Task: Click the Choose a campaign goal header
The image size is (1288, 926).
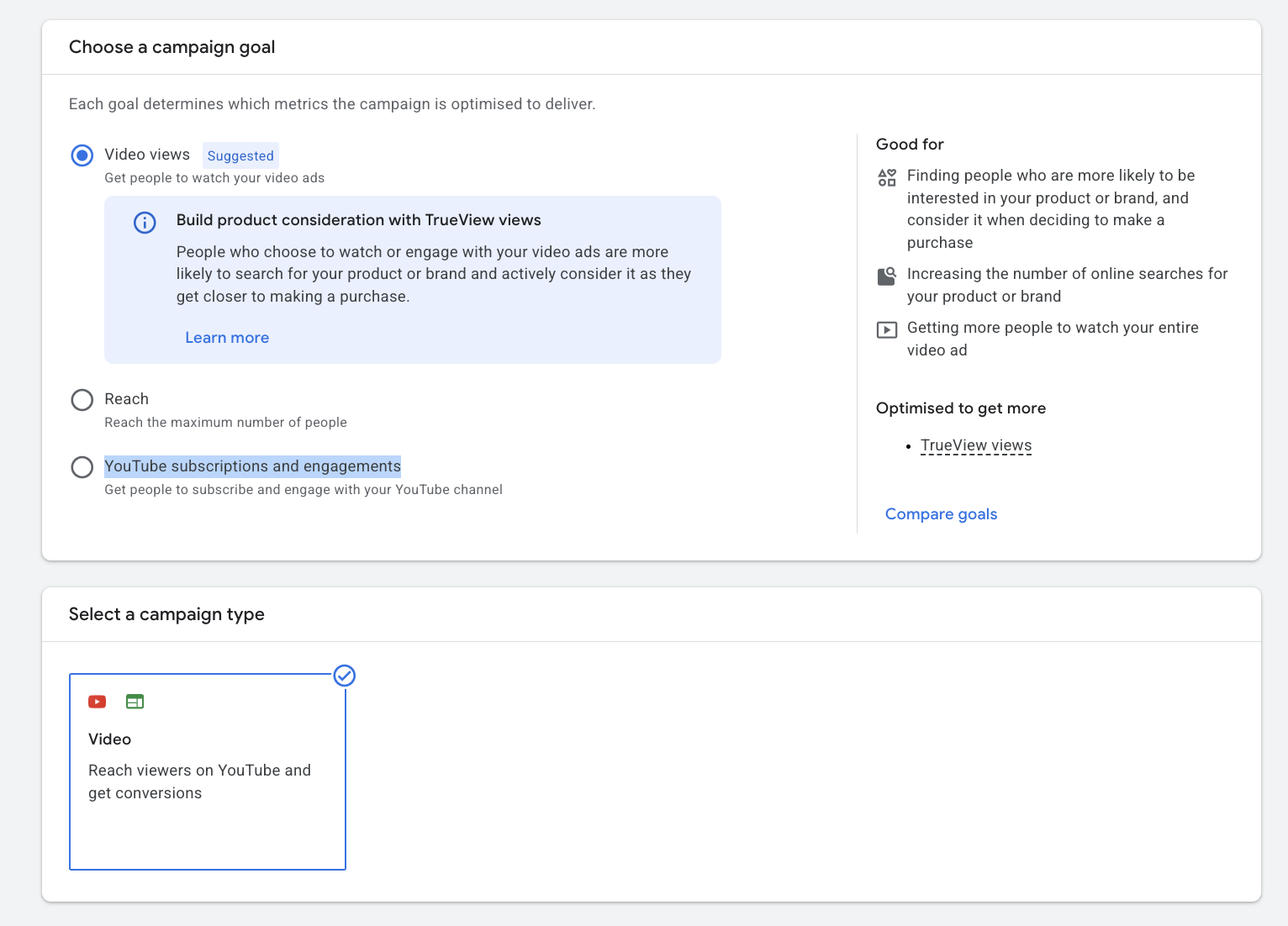Action: pyautogui.click(x=172, y=47)
